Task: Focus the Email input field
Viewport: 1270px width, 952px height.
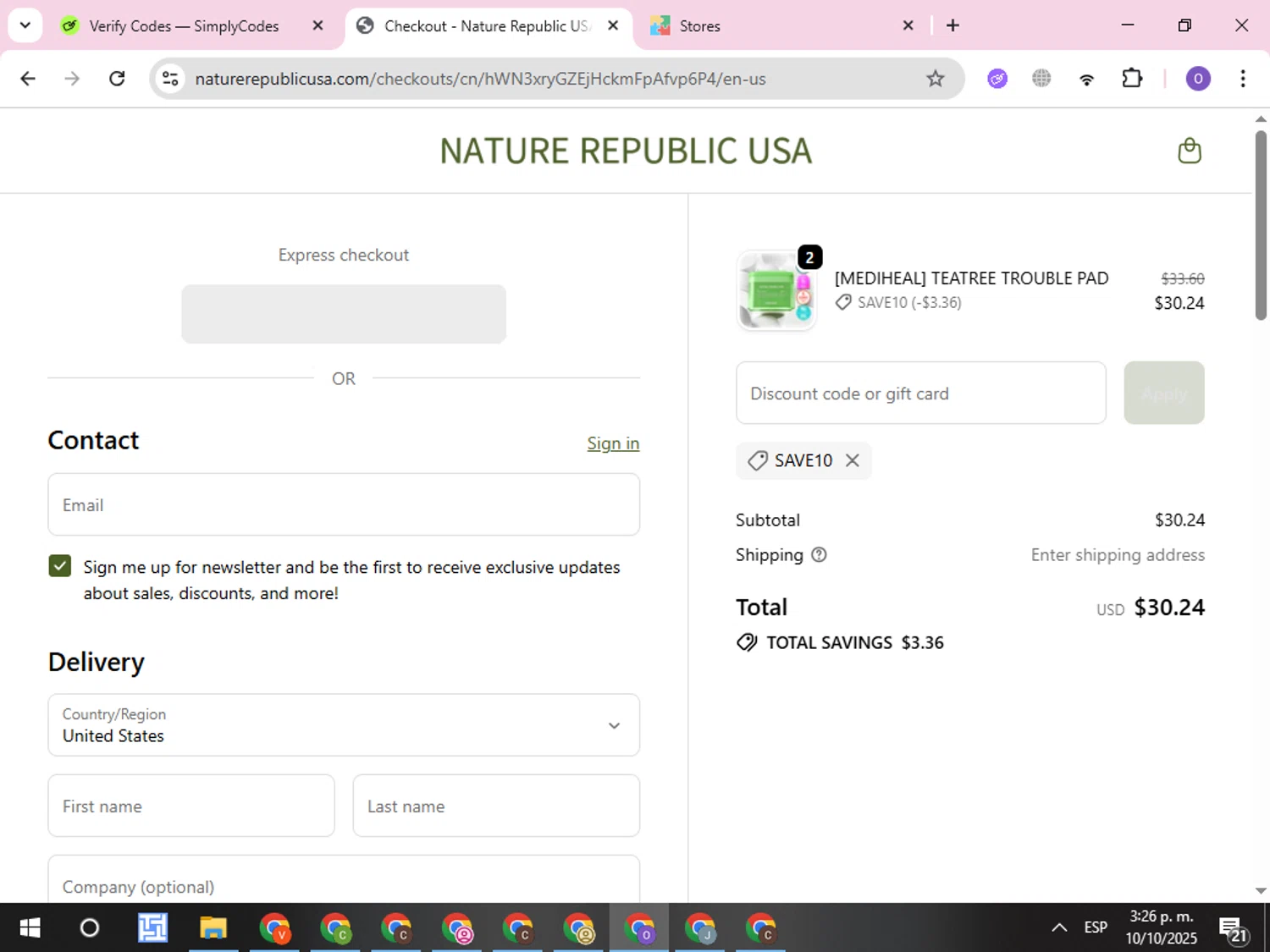Action: 344,504
